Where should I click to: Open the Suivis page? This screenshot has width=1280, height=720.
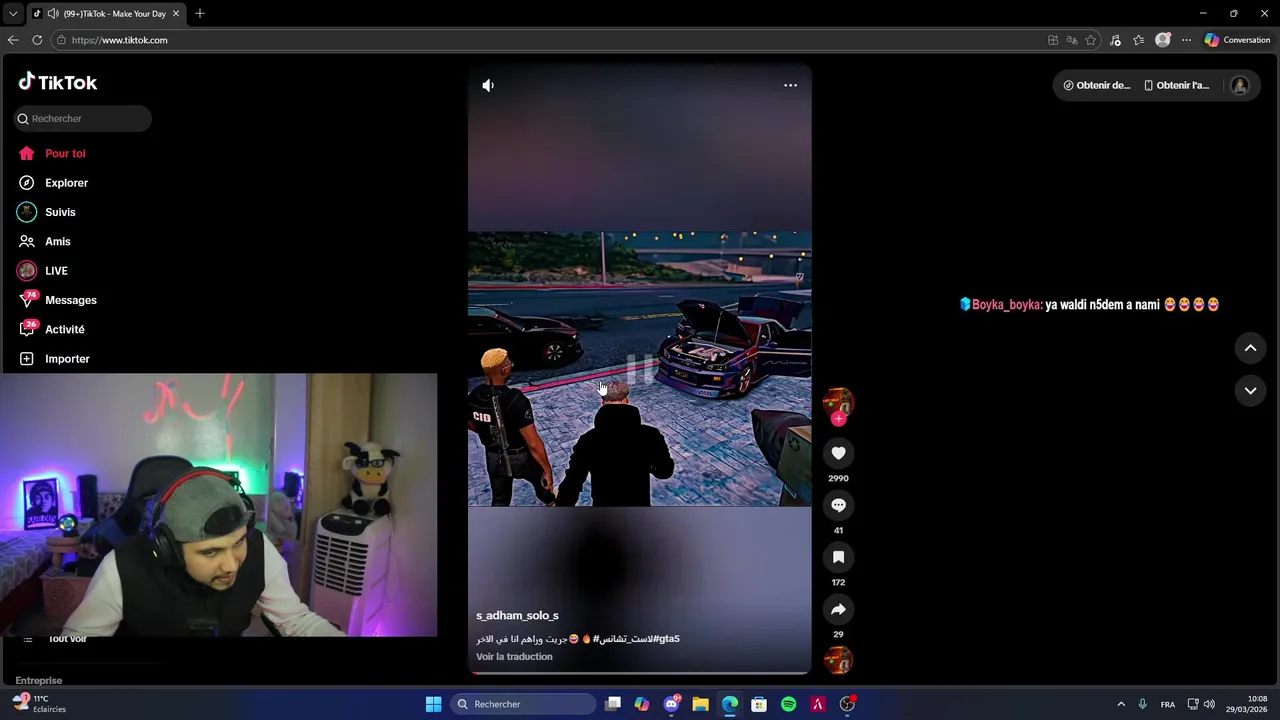click(x=60, y=212)
